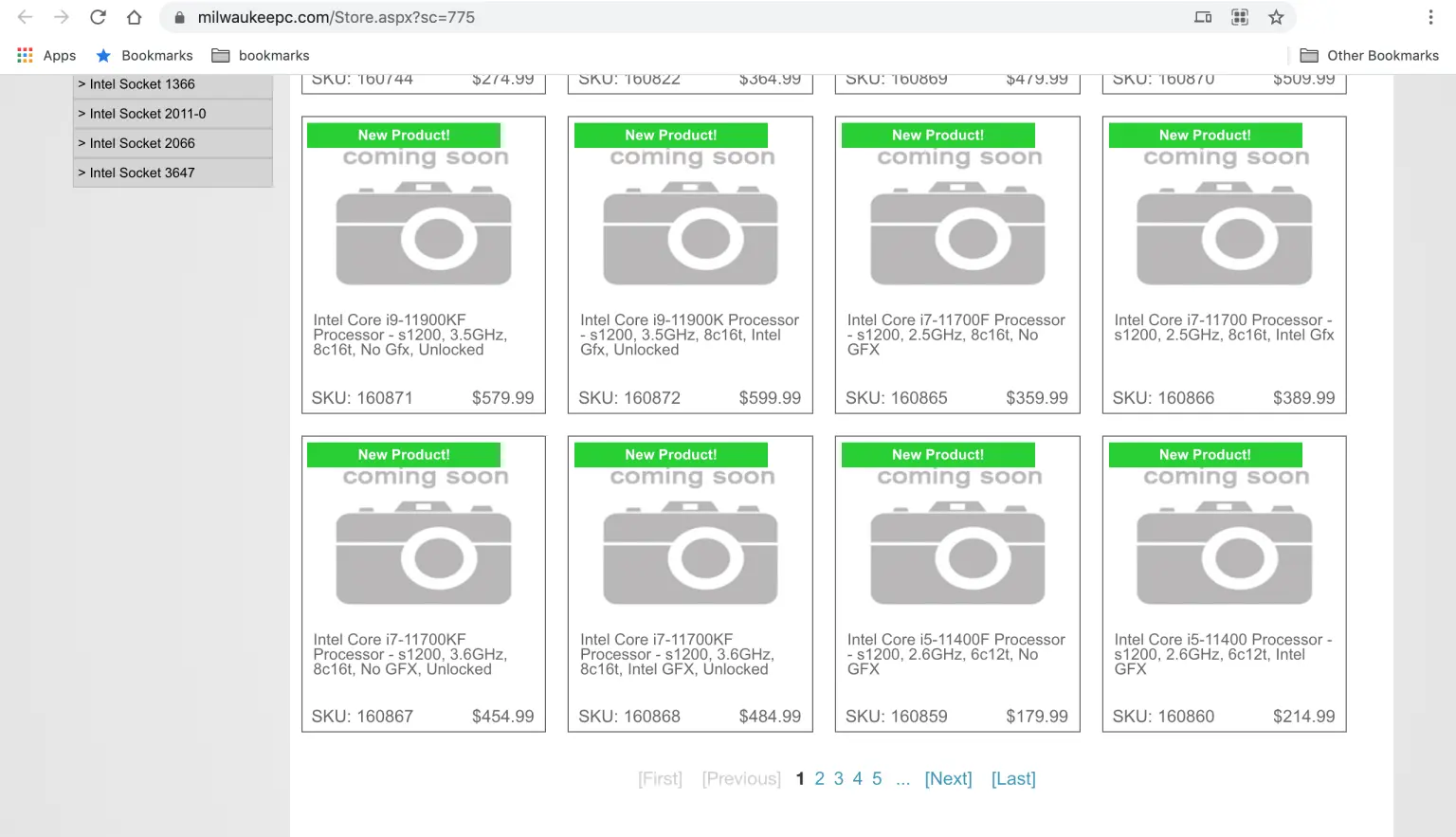
Task: Click the New Product! badge on i9-11900KF
Action: pyautogui.click(x=404, y=136)
